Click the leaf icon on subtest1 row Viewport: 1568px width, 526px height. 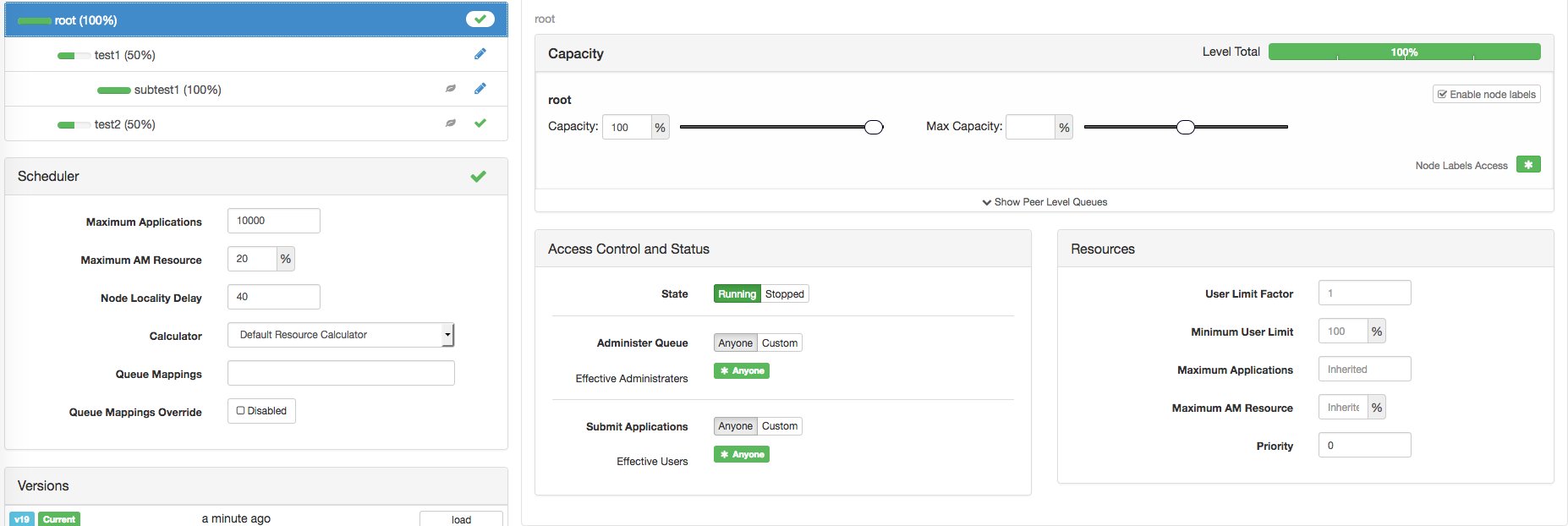451,89
